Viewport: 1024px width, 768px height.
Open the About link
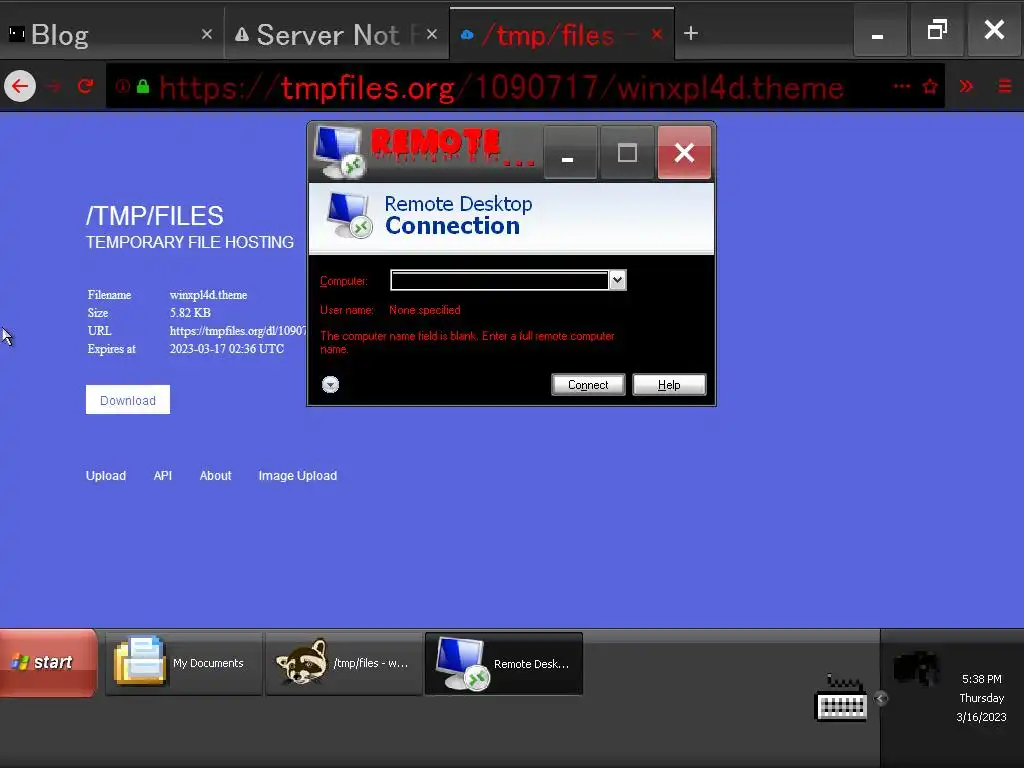click(x=216, y=476)
